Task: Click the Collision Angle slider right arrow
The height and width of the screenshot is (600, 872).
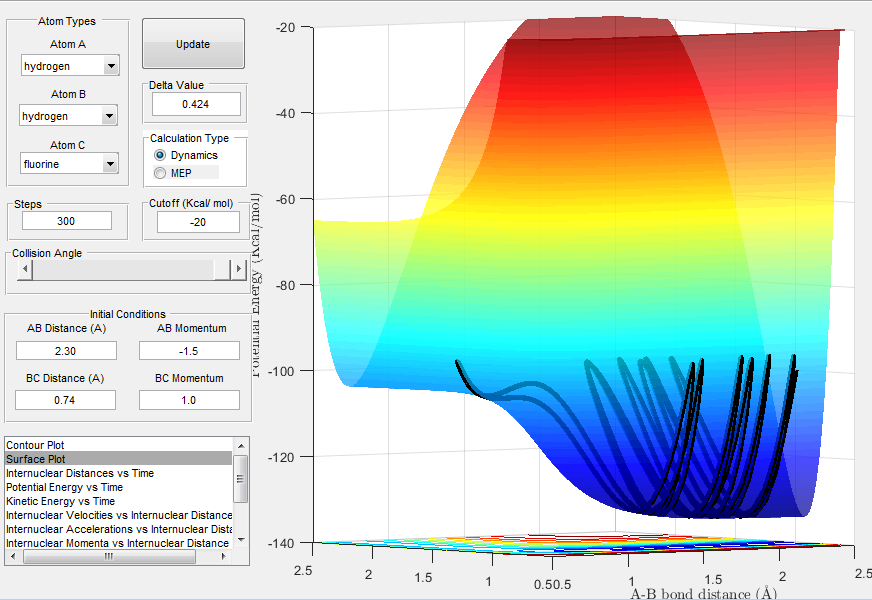Action: [x=238, y=269]
